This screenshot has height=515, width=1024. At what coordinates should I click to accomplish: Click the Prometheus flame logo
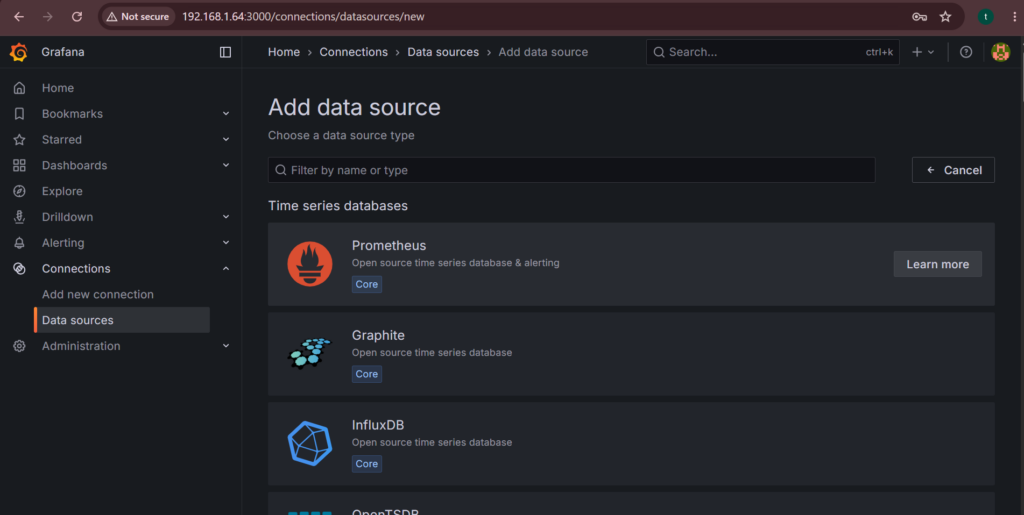tap(310, 264)
